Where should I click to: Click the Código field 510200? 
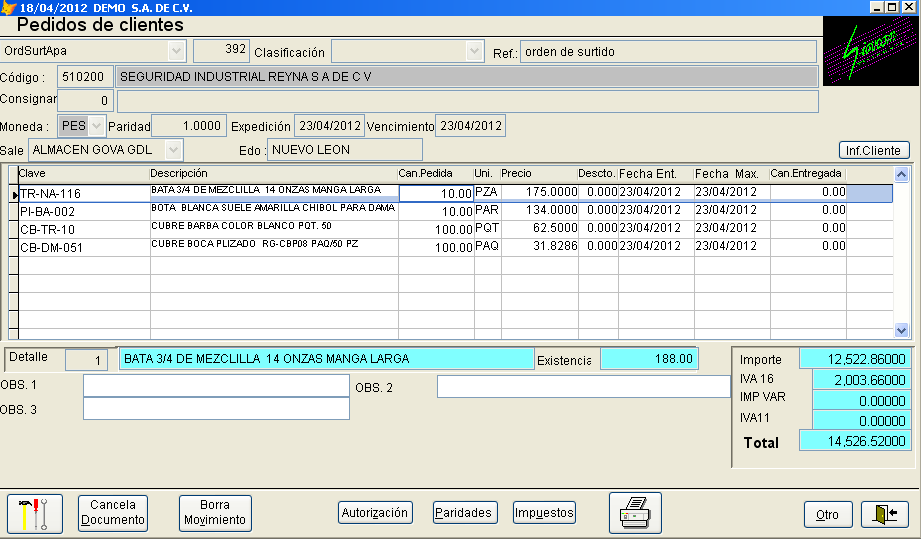pos(84,76)
